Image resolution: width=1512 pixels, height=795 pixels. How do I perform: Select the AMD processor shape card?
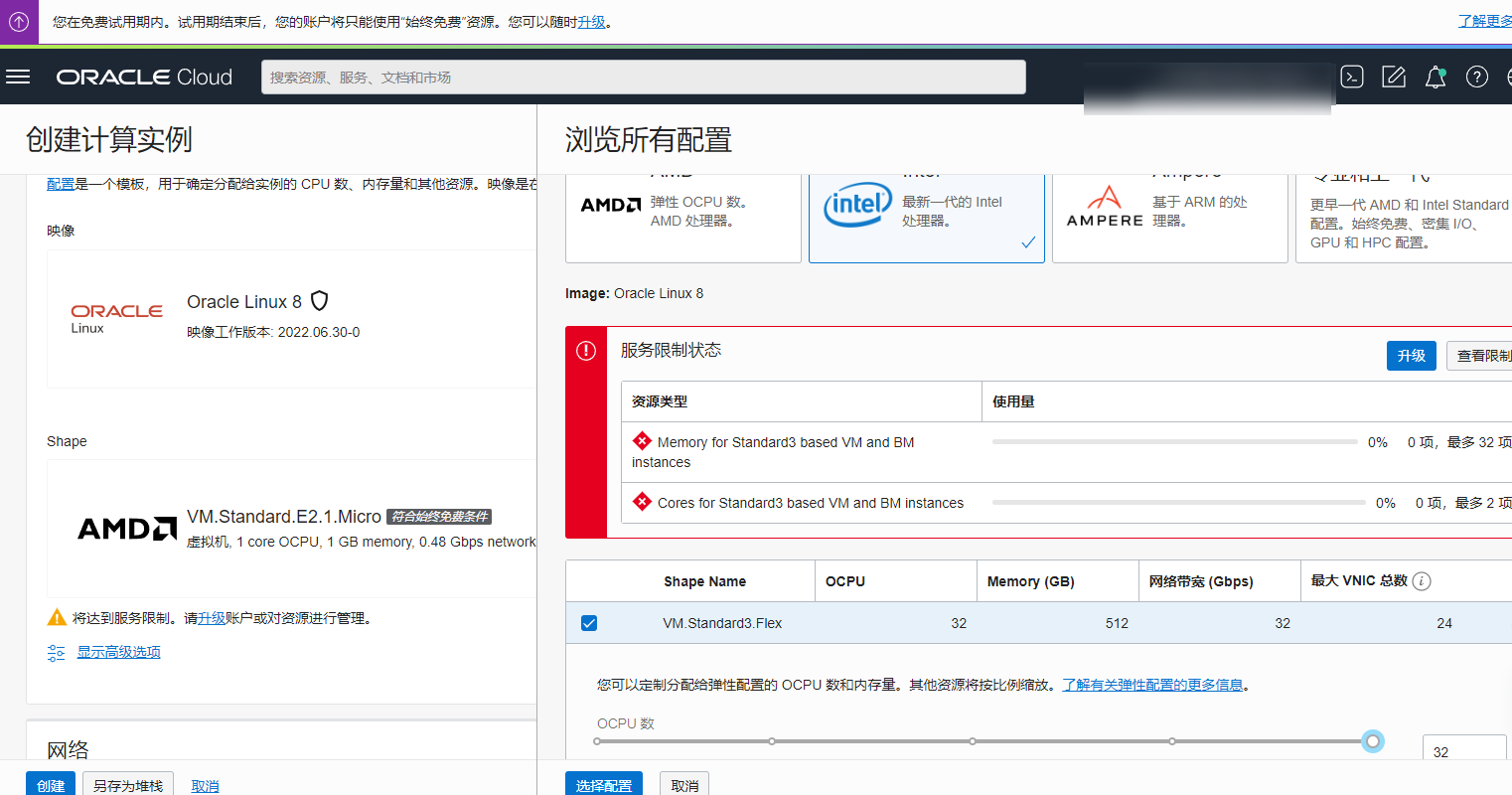pyautogui.click(x=683, y=218)
